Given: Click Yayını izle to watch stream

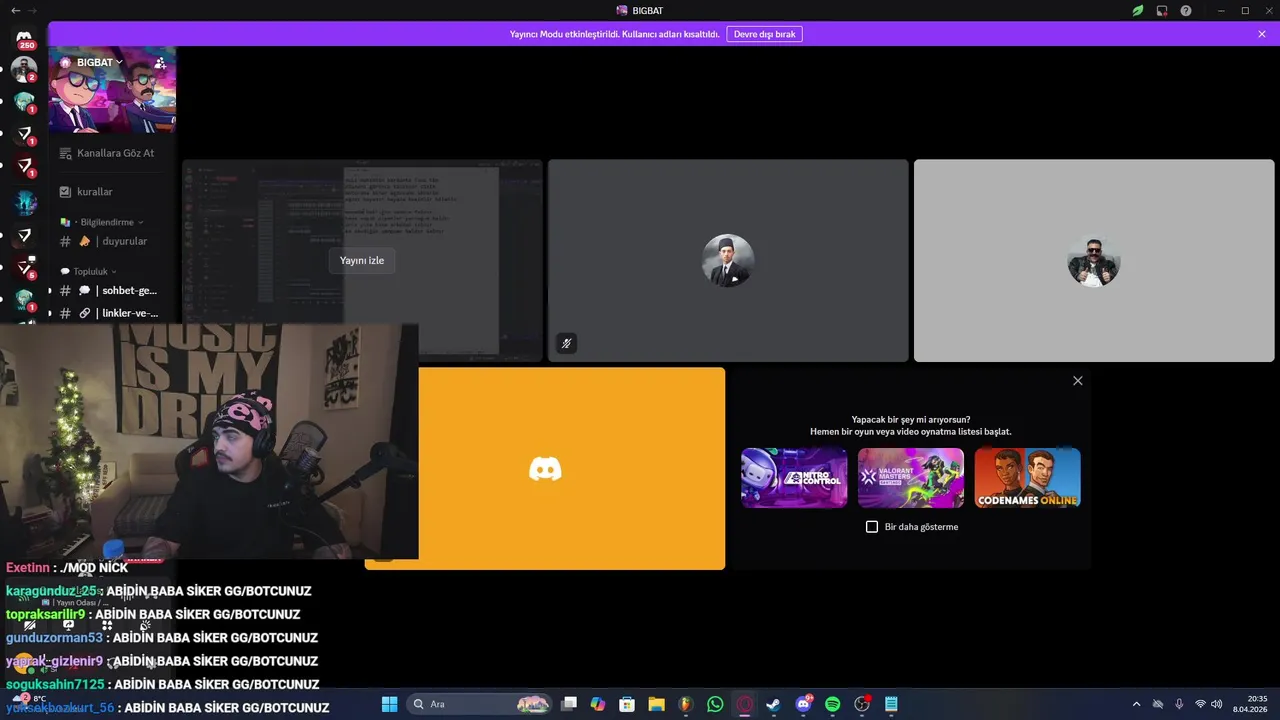Looking at the screenshot, I should (361, 260).
